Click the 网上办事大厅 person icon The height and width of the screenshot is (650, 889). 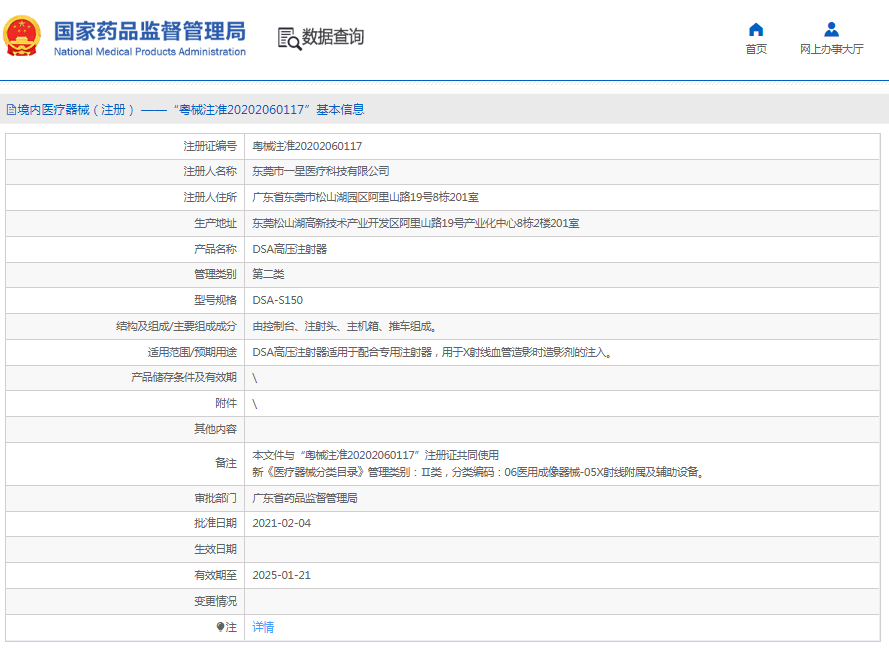pyautogui.click(x=831, y=29)
